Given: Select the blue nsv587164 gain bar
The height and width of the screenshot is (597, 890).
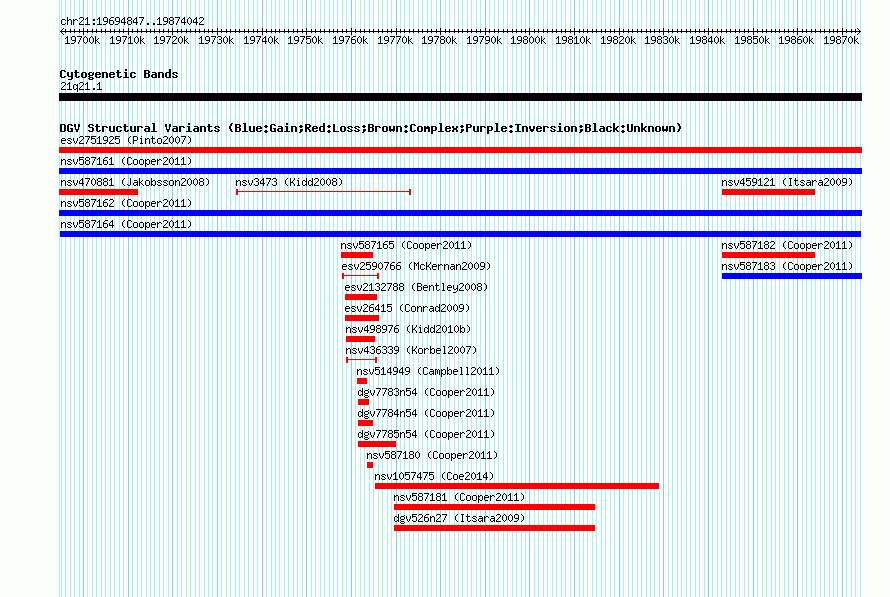Looking at the screenshot, I should point(460,234).
